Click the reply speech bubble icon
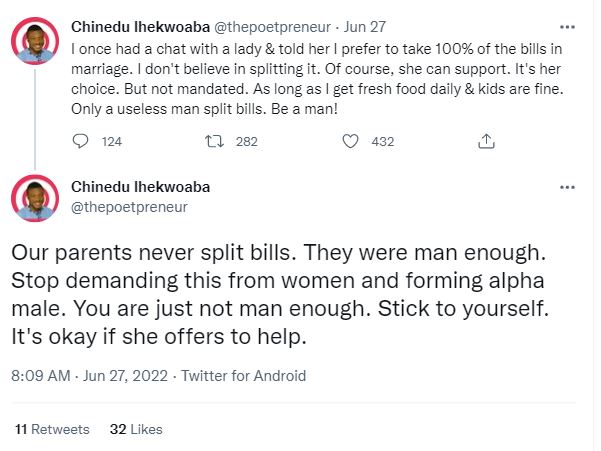The image size is (601, 451). (82, 142)
